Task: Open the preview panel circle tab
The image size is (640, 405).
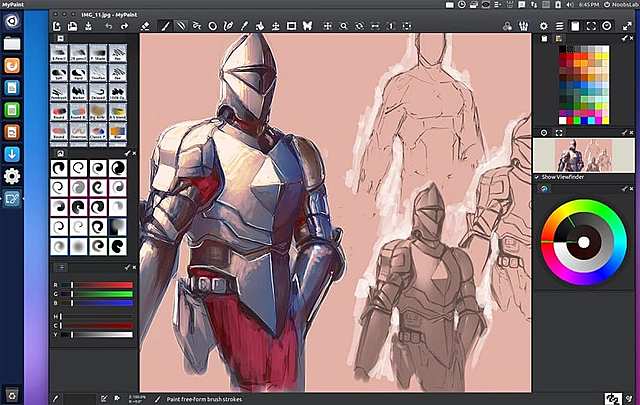Action: point(544,133)
